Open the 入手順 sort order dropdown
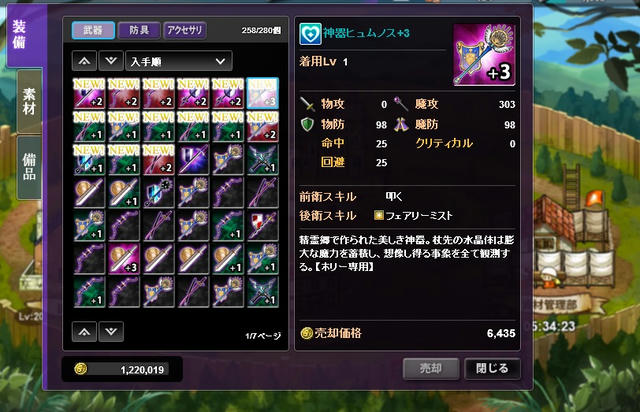 click(179, 61)
